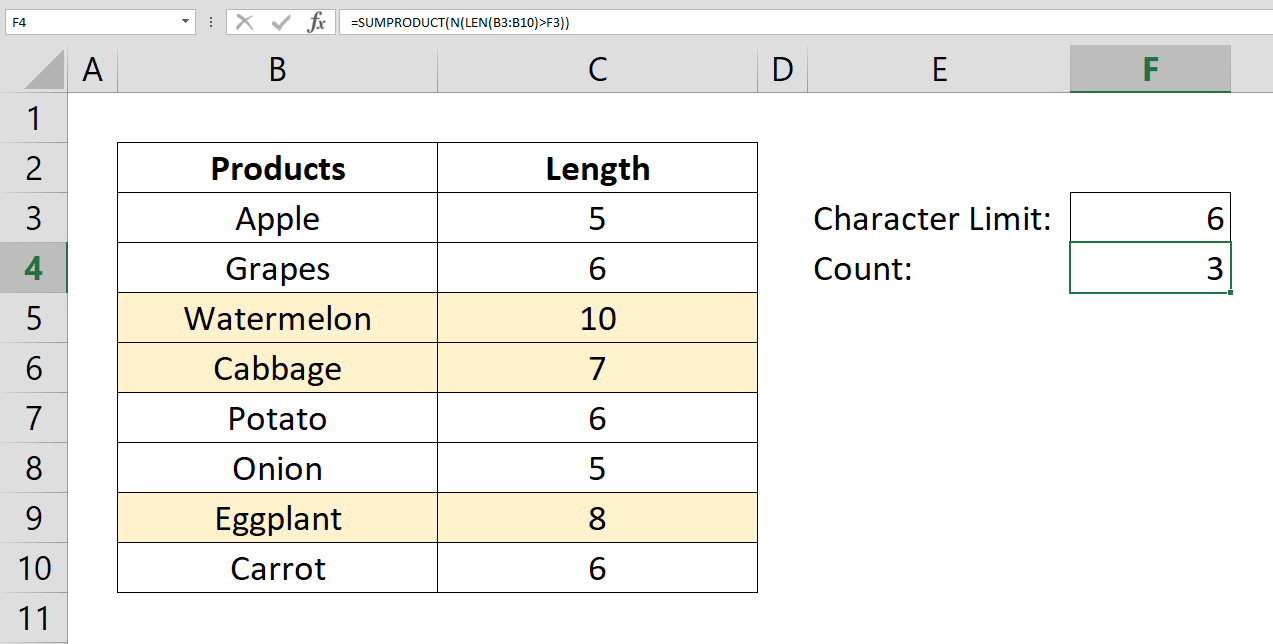Select row 11 header

(x=34, y=618)
